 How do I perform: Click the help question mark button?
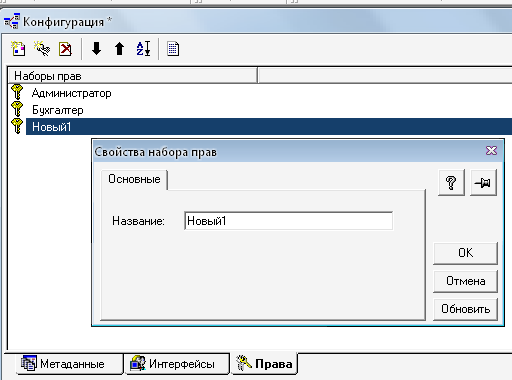click(451, 182)
